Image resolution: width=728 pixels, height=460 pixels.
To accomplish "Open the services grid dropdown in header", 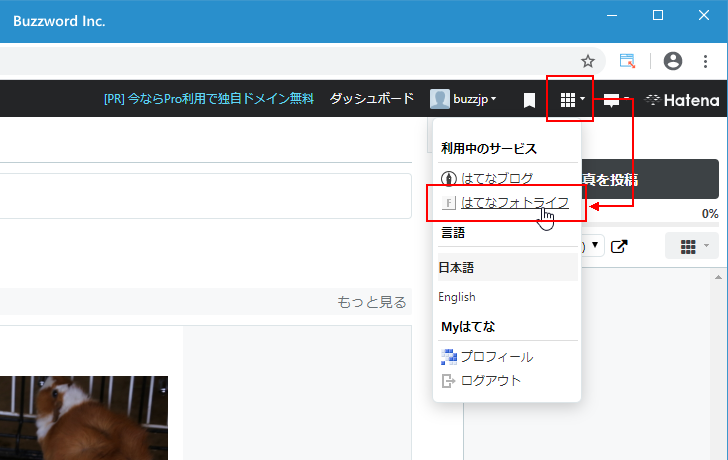I will click(x=572, y=99).
